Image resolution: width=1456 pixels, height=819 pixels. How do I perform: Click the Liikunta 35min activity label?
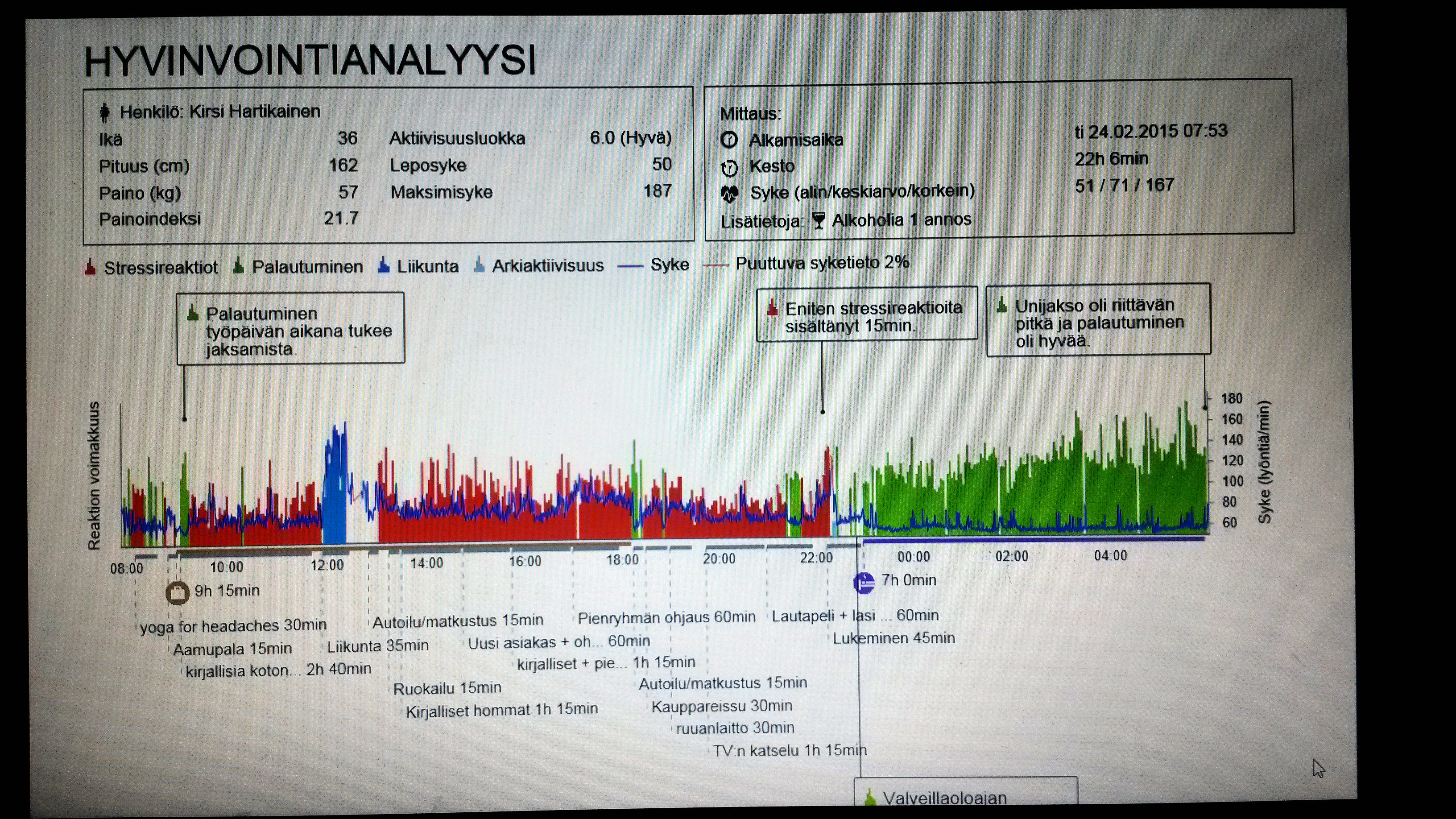(x=377, y=645)
